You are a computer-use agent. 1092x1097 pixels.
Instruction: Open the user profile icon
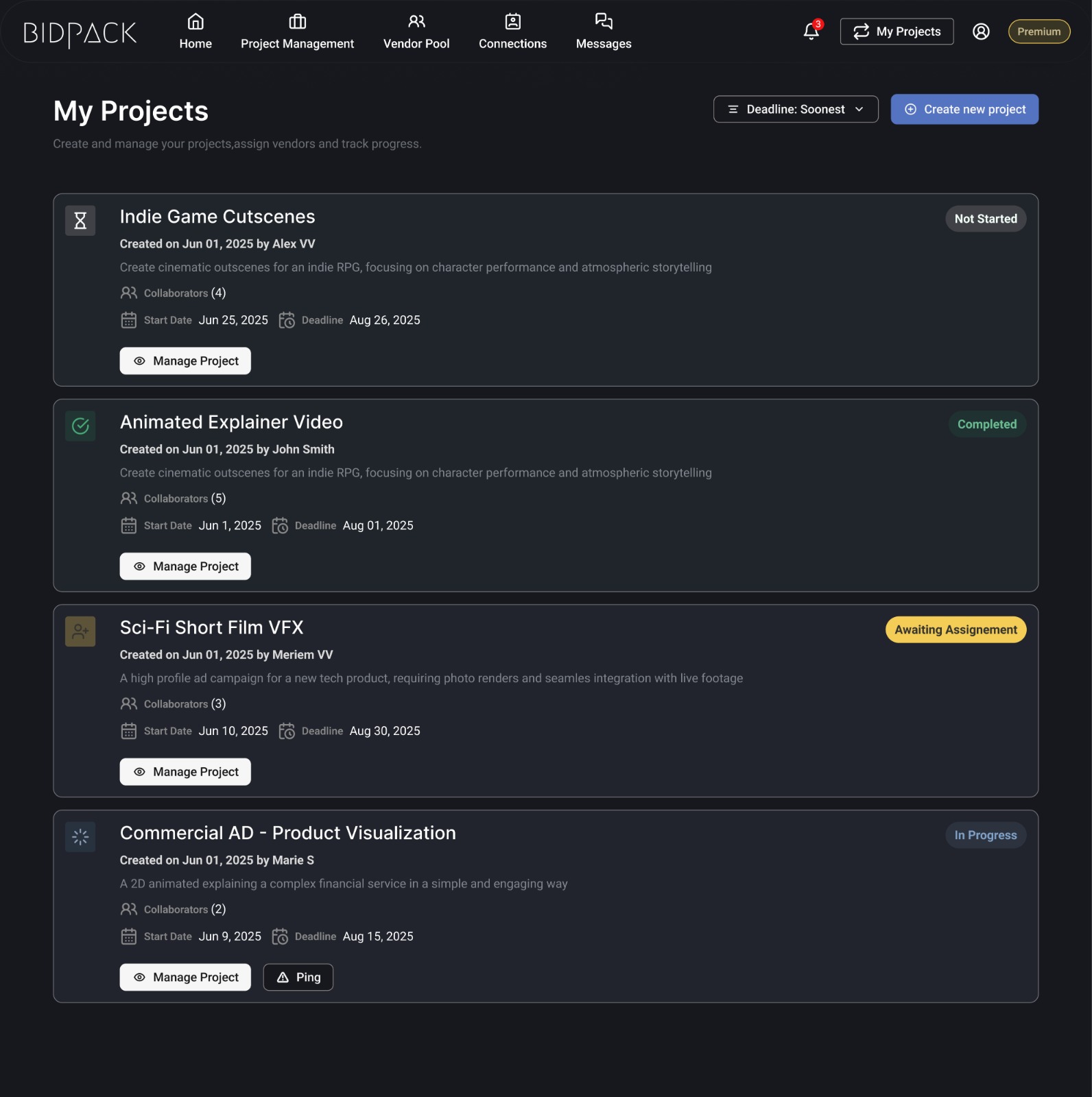coord(981,32)
